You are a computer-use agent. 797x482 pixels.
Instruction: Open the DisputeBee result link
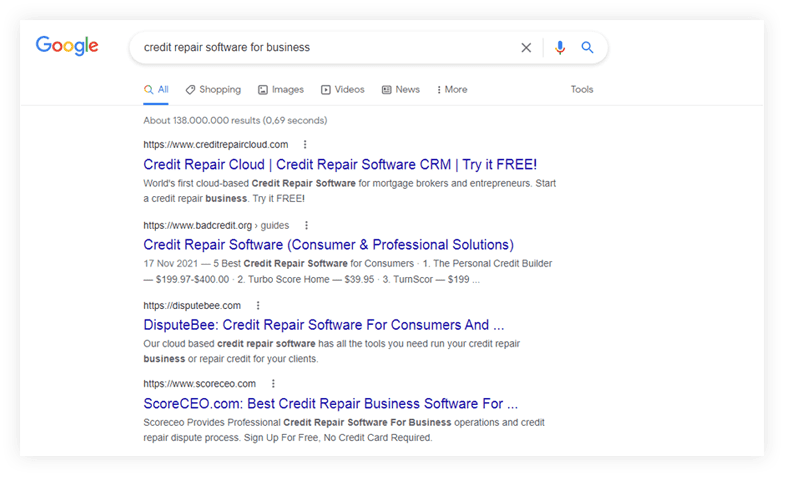tap(323, 325)
